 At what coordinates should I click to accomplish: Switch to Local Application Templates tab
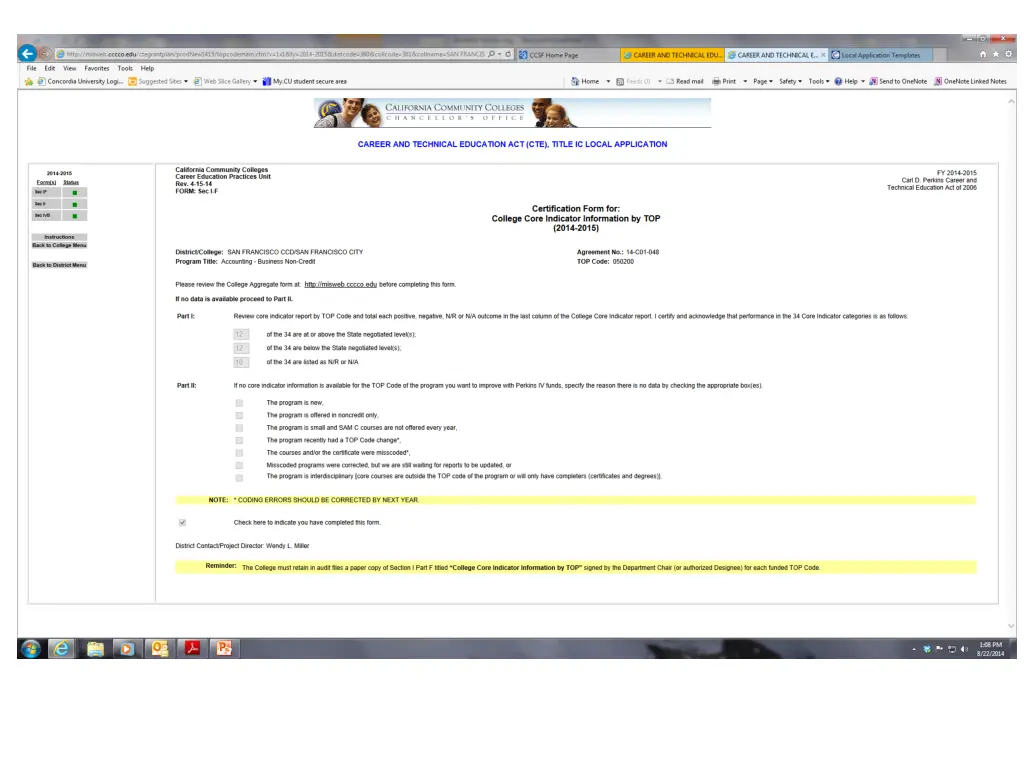point(881,55)
